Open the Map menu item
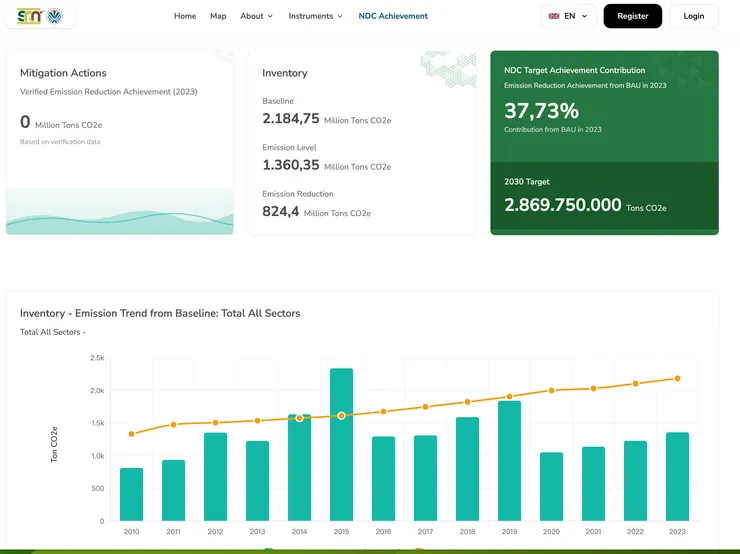The image size is (740, 554). pyautogui.click(x=218, y=16)
